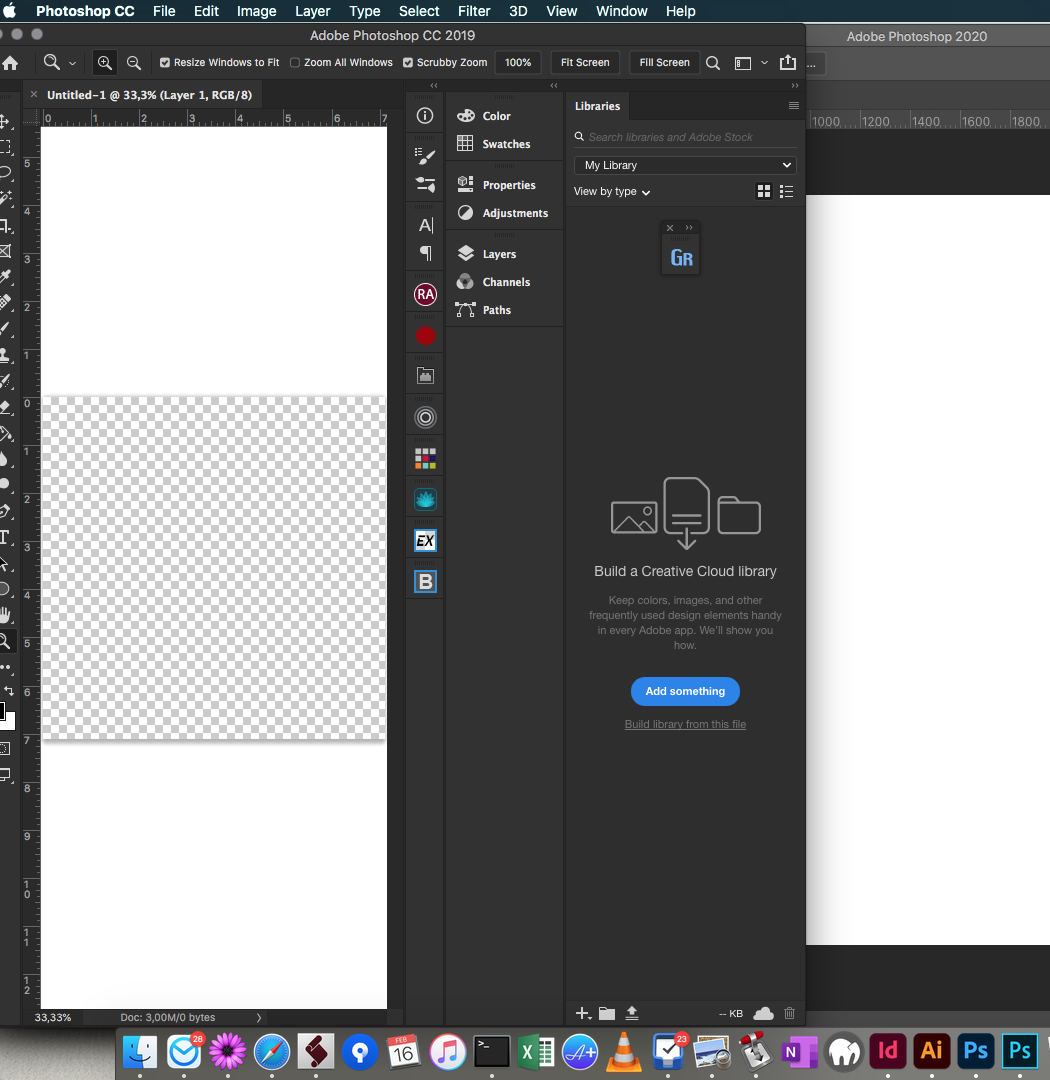Click the zoom out magnifier icon
Viewport: 1050px width, 1080px height.
[134, 63]
